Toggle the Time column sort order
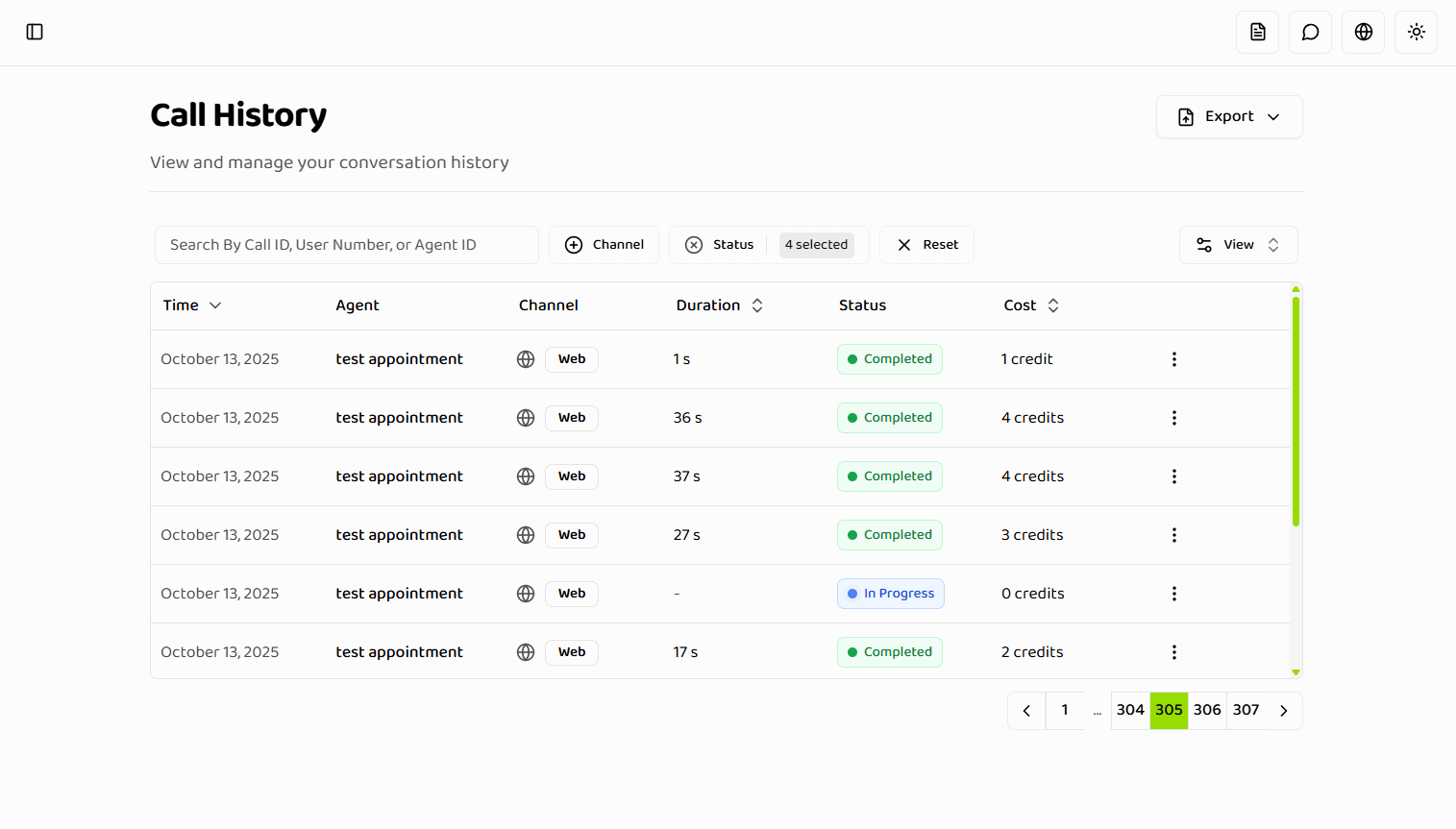Screen dimensions: 1456x829 [215, 305]
